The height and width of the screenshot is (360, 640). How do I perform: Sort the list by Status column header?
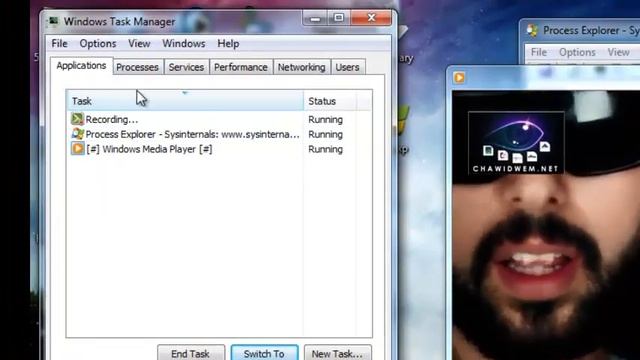point(330,101)
